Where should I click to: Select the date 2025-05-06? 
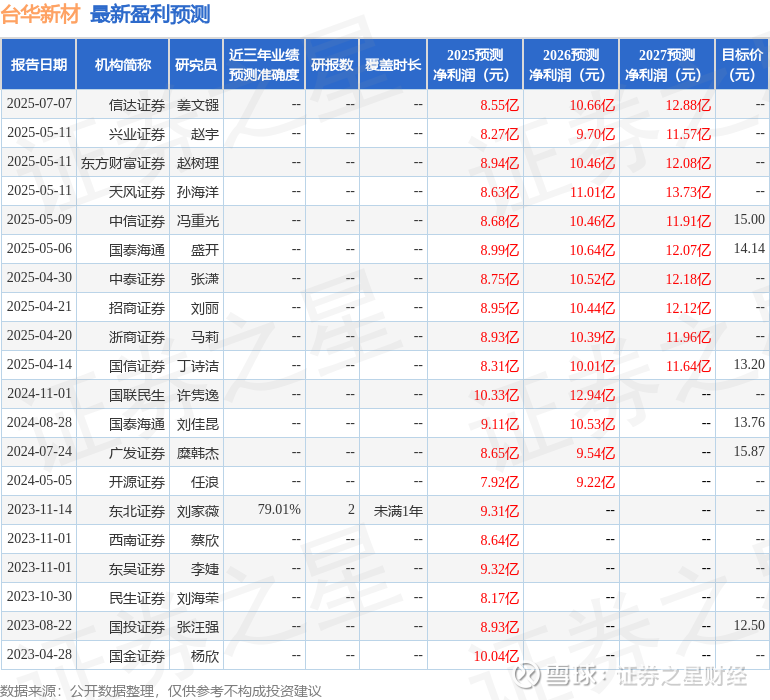coord(39,249)
